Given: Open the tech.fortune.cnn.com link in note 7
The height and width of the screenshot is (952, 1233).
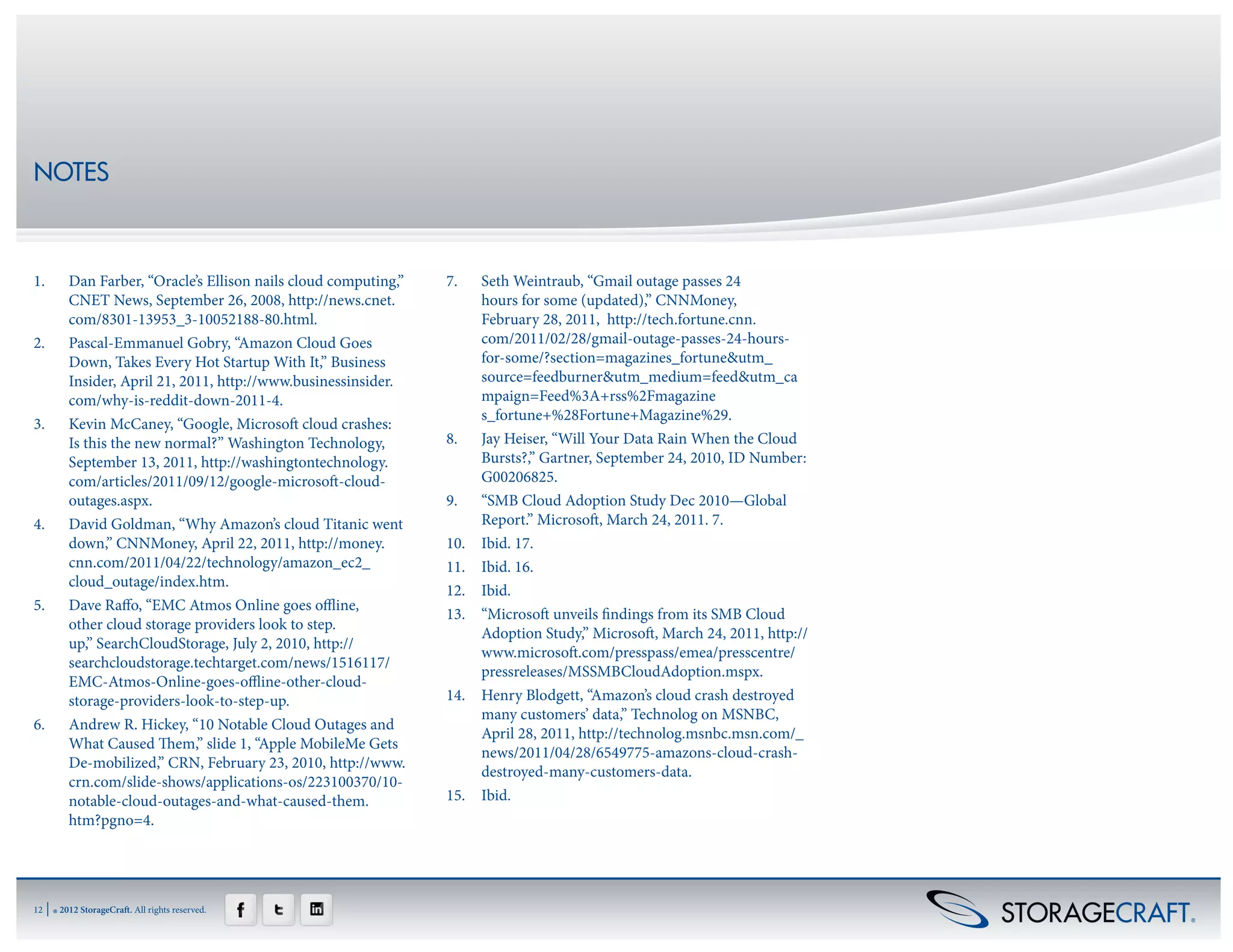Looking at the screenshot, I should coord(639,367).
